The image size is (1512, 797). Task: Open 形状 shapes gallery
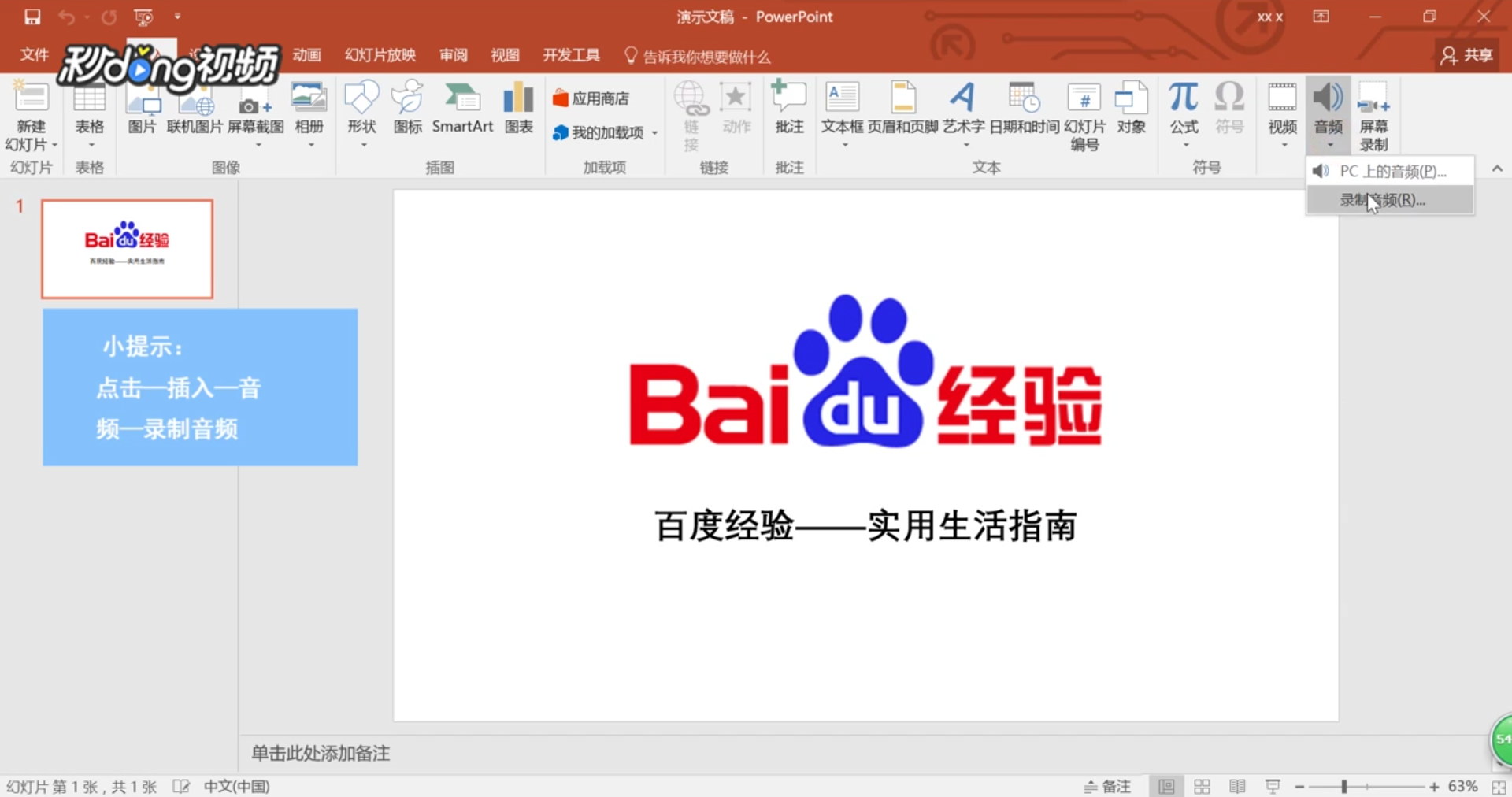(x=362, y=114)
